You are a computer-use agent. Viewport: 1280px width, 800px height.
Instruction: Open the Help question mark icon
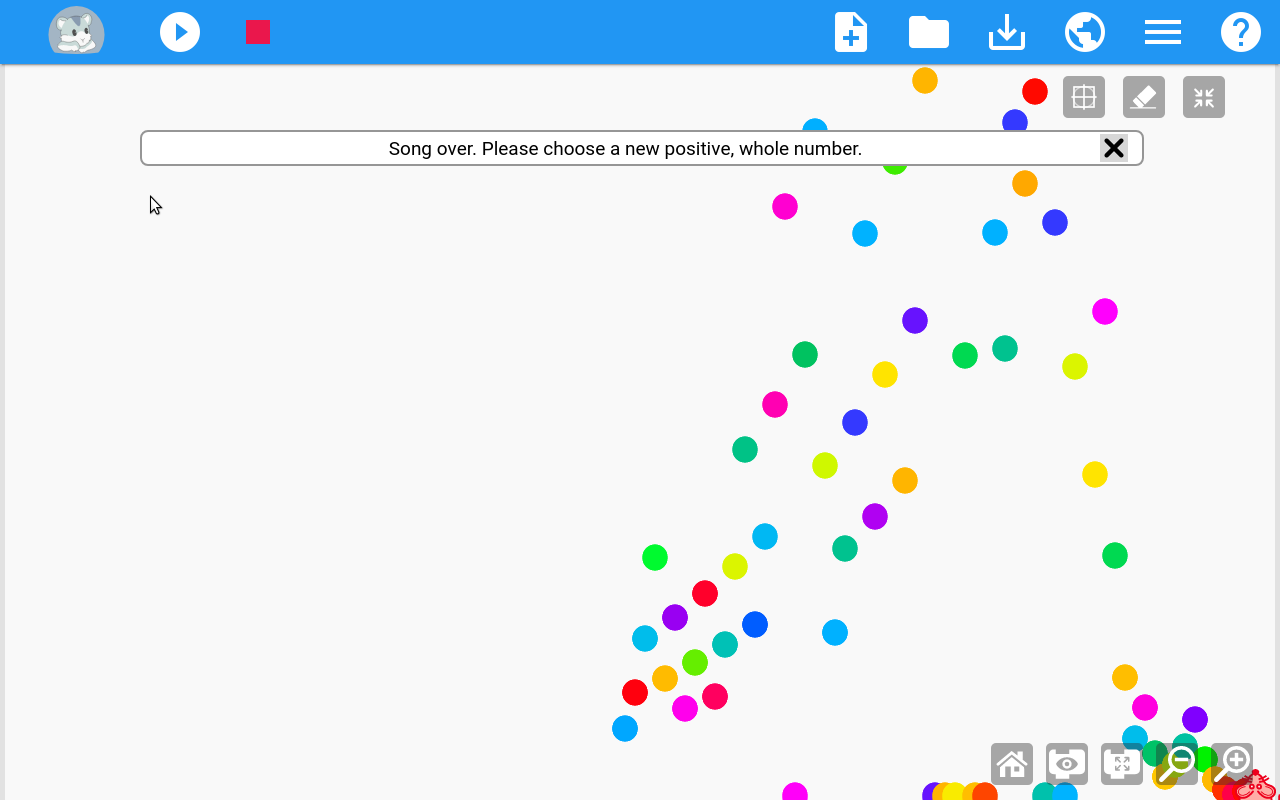(x=1240, y=32)
